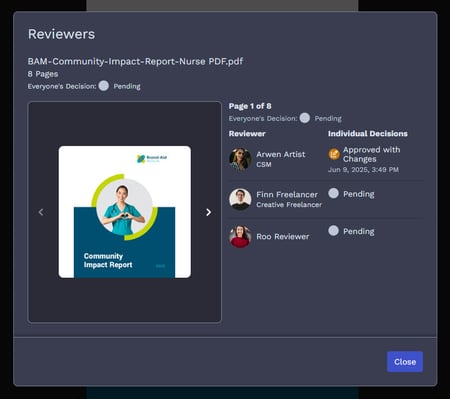Click the CSM role label
The width and height of the screenshot is (450, 399).
coord(264,164)
